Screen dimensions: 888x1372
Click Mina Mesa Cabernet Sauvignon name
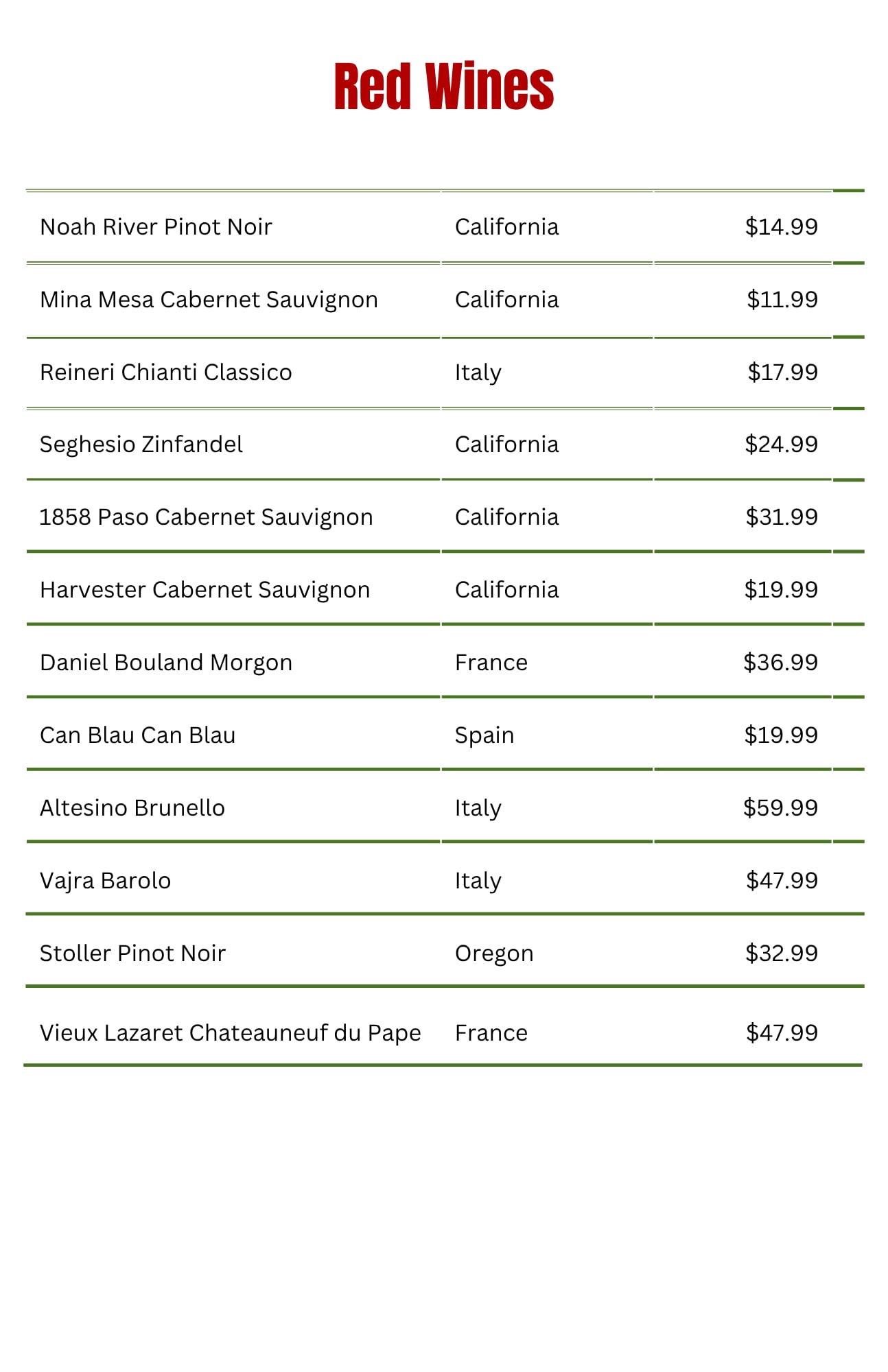(209, 300)
